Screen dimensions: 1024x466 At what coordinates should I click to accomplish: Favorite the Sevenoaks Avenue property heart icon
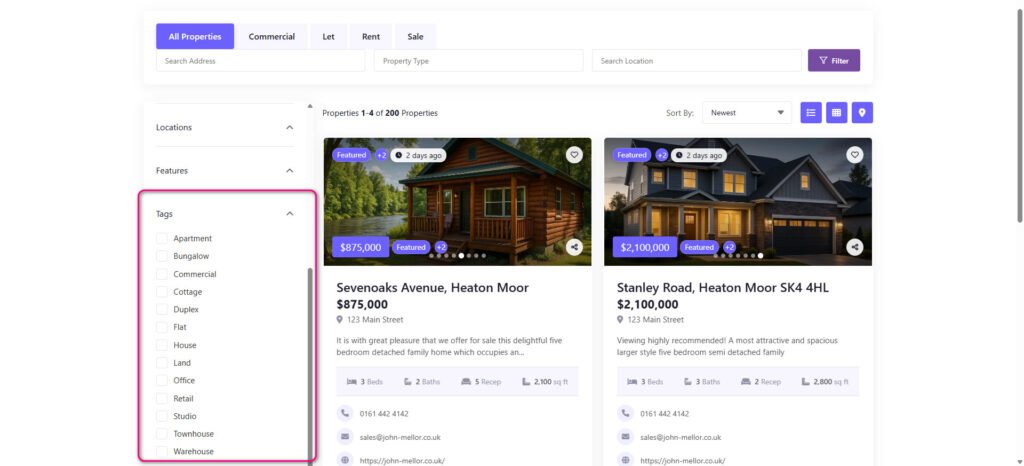[574, 155]
